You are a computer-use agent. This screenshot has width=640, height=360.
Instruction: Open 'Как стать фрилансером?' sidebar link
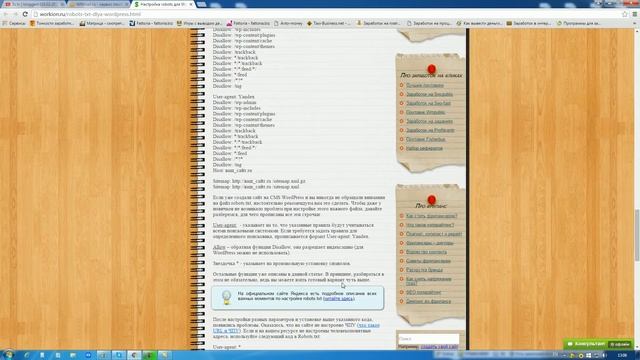coord(431,216)
